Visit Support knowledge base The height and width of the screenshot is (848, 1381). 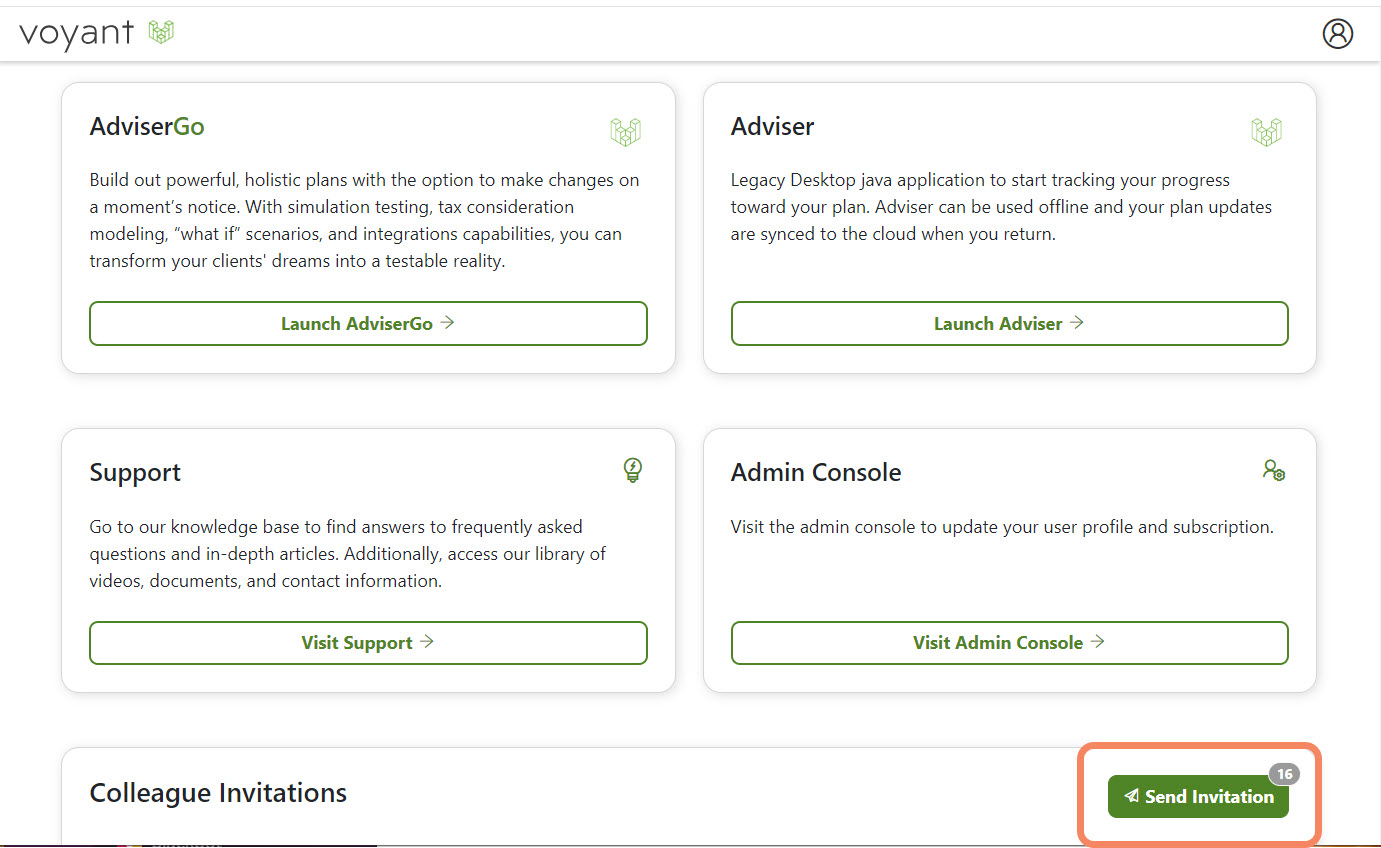pos(368,643)
